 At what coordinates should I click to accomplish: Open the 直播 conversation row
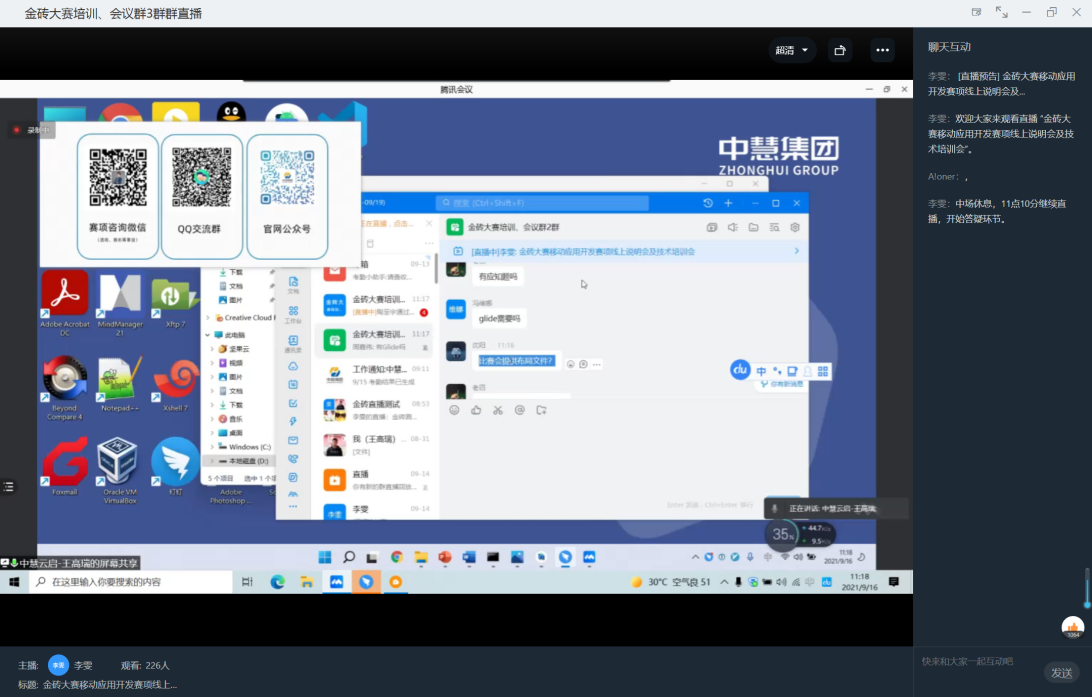click(x=375, y=479)
